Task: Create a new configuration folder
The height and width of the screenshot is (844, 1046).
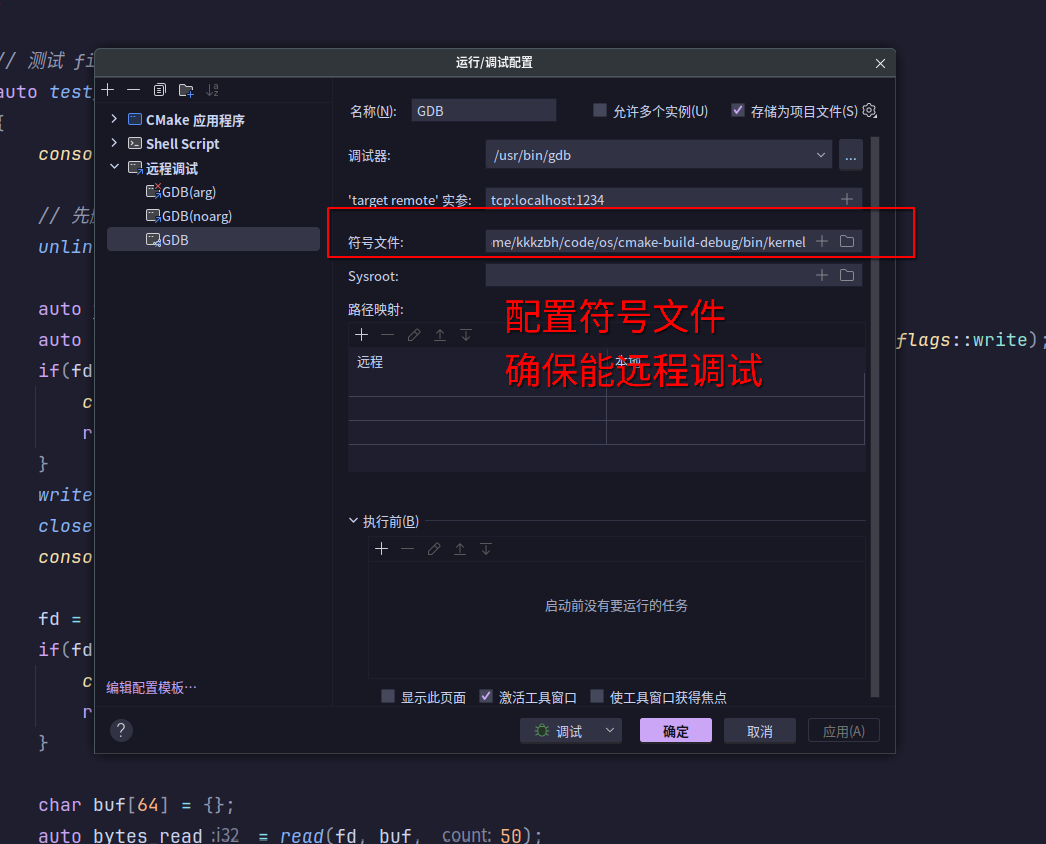Action: coord(186,89)
